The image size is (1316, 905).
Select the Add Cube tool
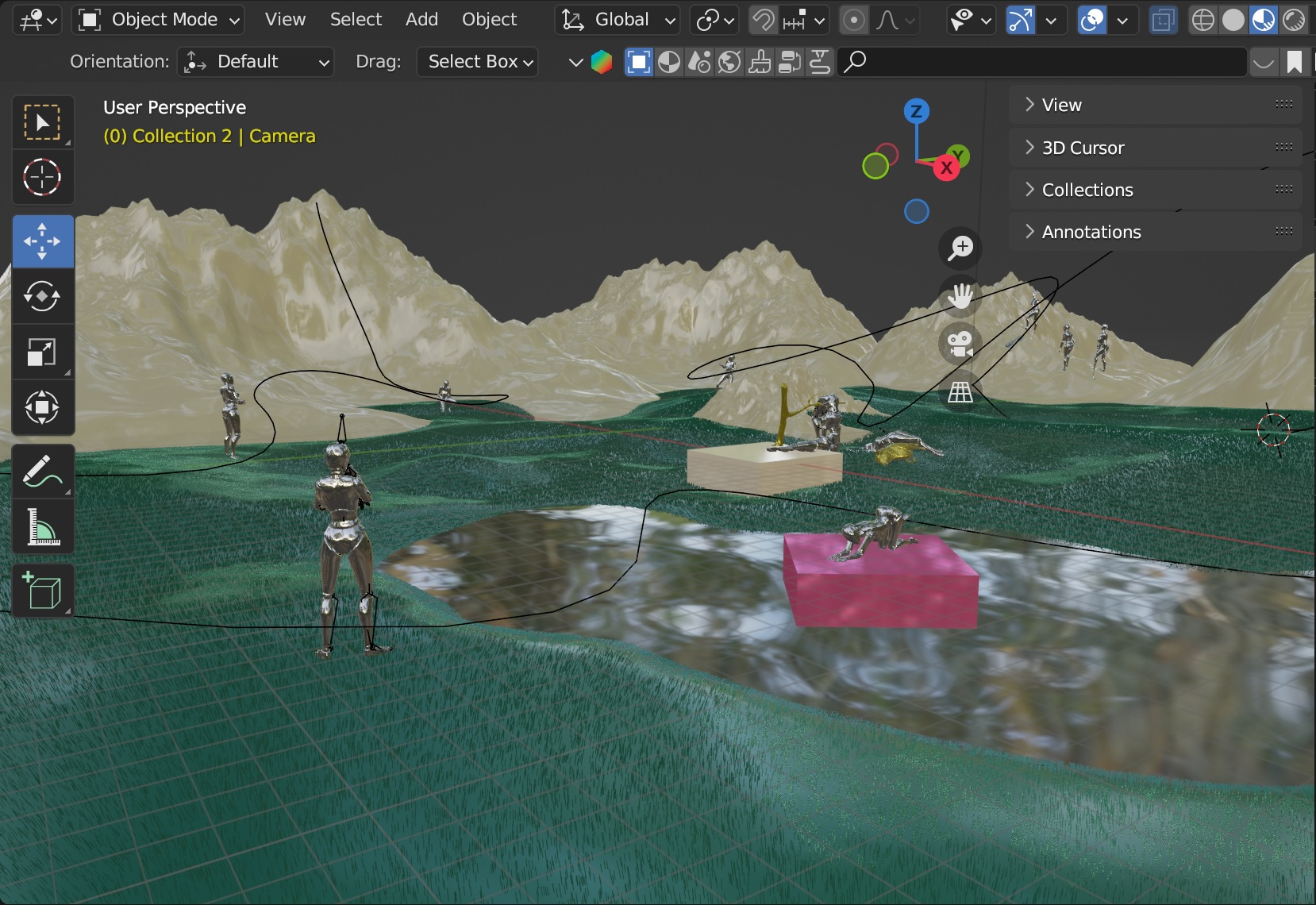pos(42,591)
